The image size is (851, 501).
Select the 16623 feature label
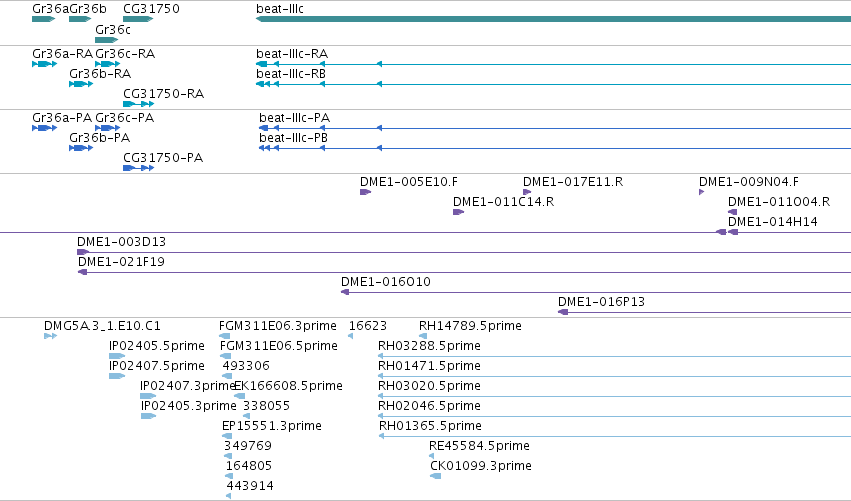pos(367,326)
